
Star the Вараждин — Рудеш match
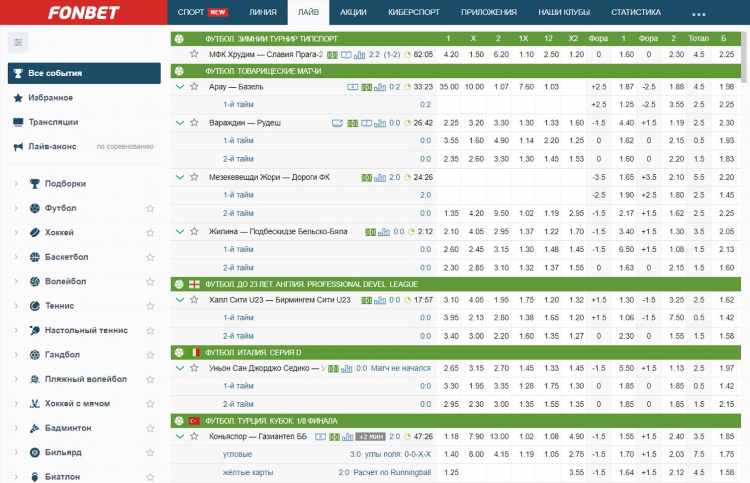tap(194, 122)
